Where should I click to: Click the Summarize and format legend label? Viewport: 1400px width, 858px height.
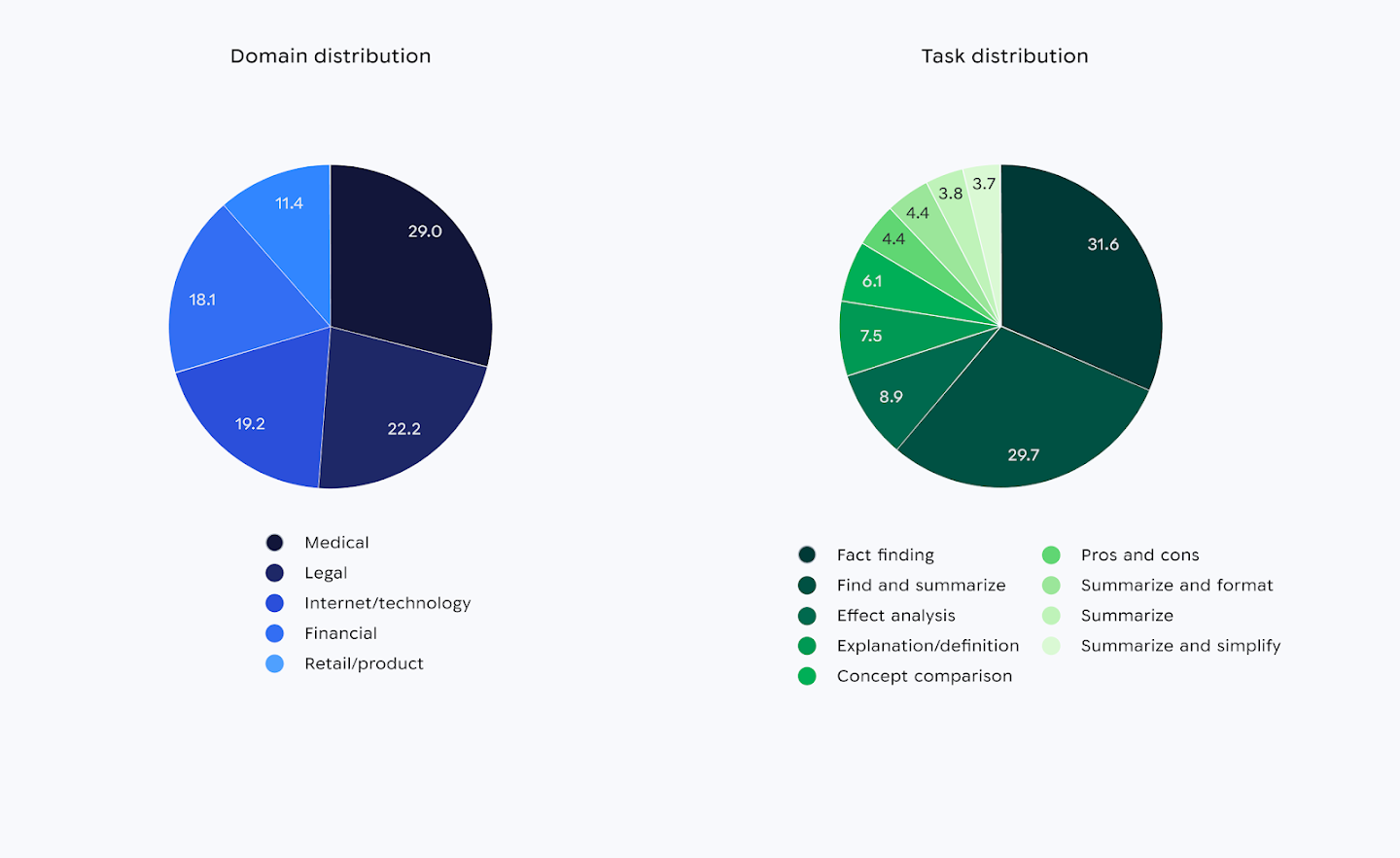point(1177,585)
